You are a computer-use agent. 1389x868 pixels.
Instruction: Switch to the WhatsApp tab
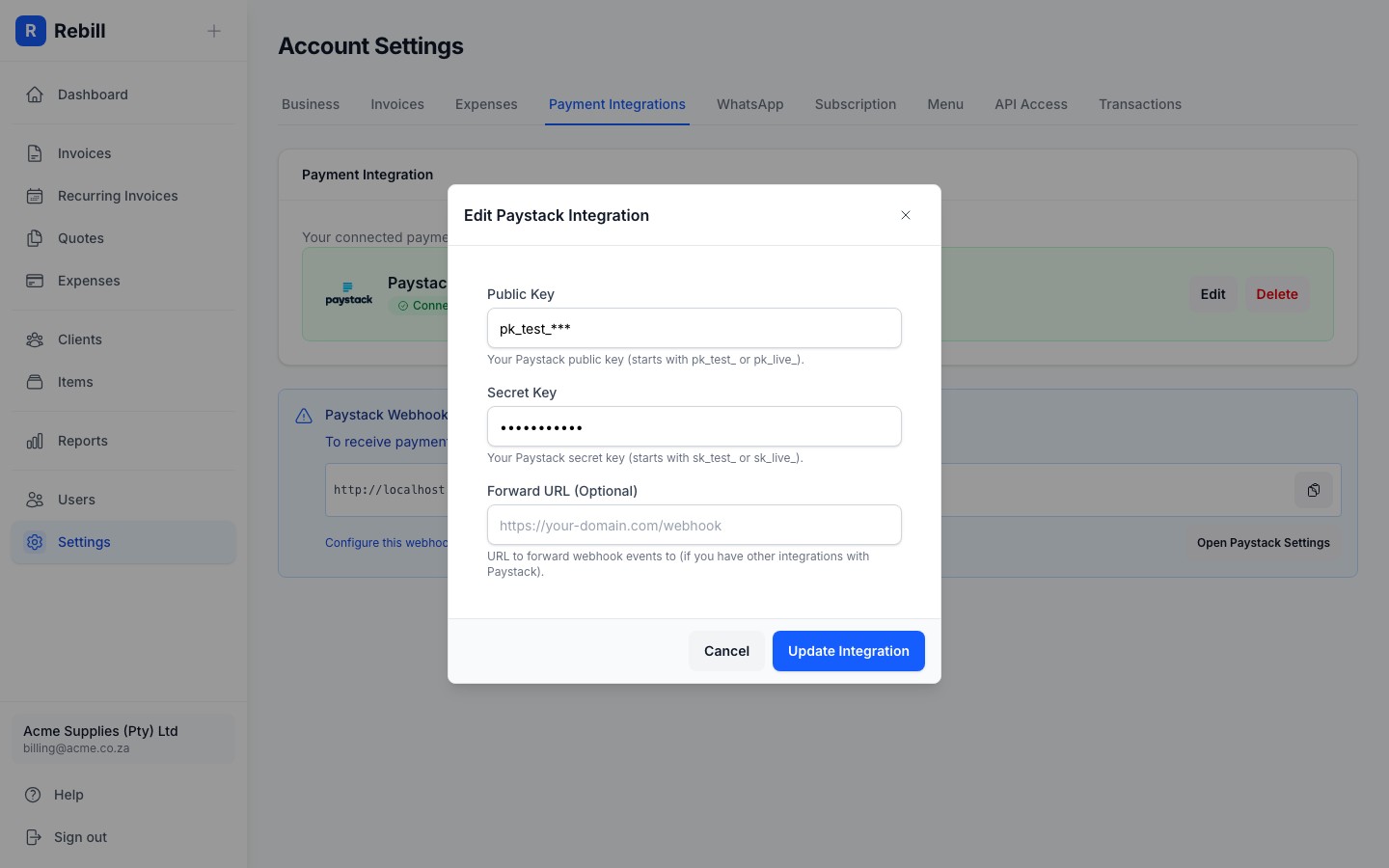point(749,104)
